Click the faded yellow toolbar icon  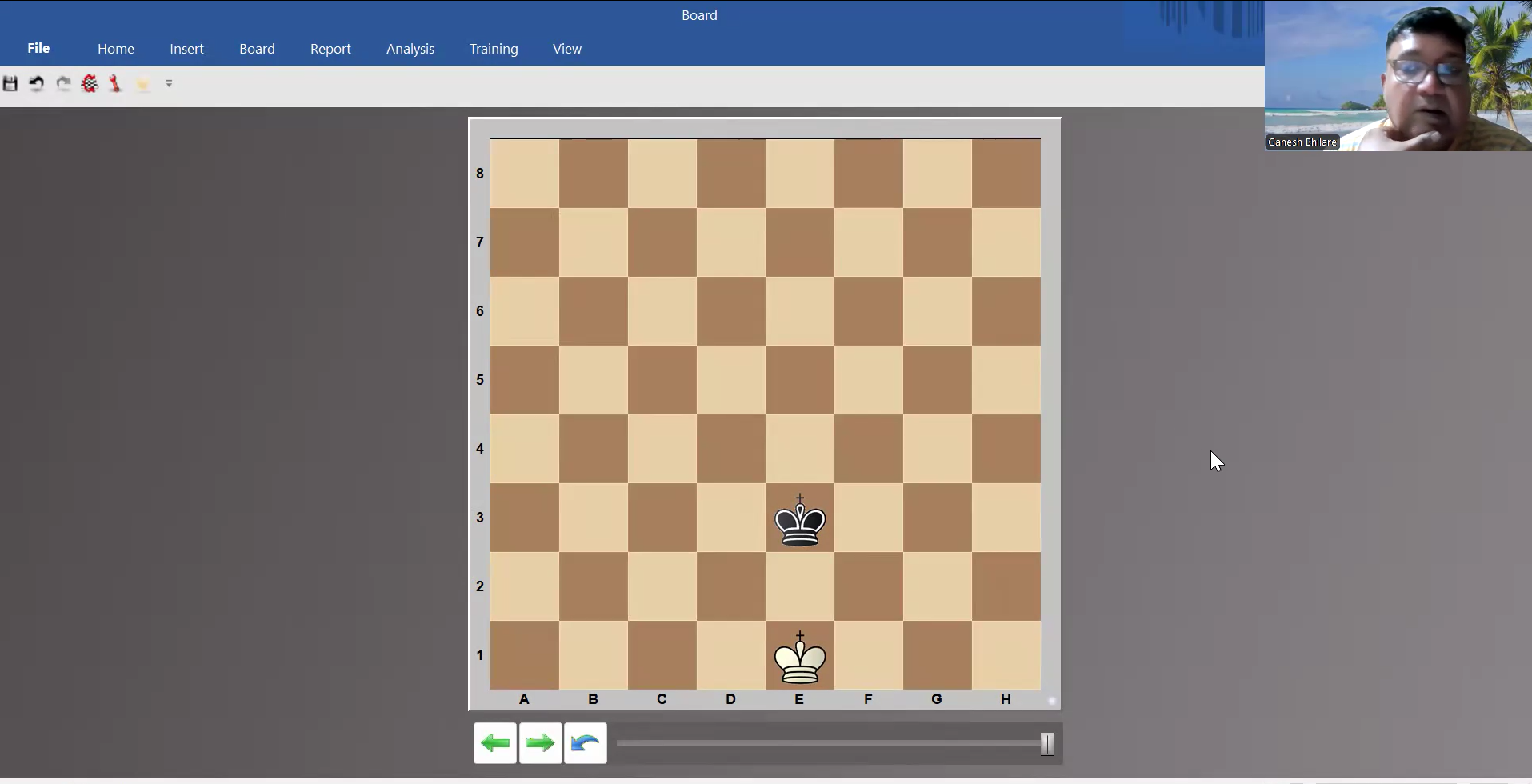pyautogui.click(x=143, y=84)
